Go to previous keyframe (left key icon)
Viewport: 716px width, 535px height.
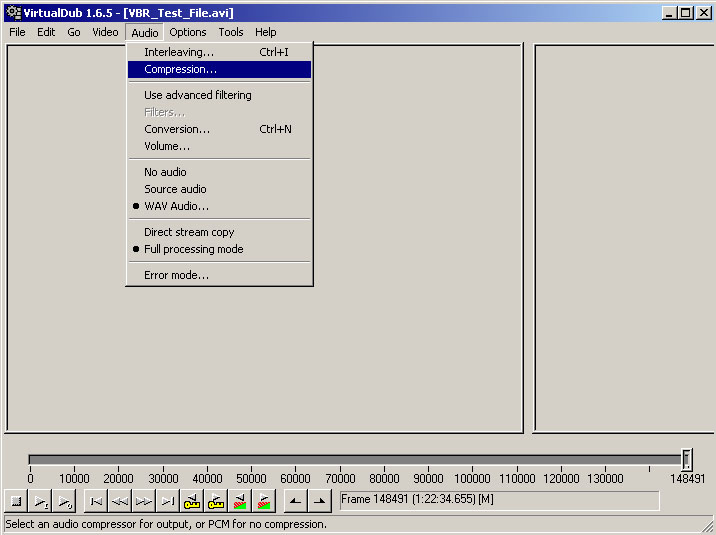tap(192, 501)
